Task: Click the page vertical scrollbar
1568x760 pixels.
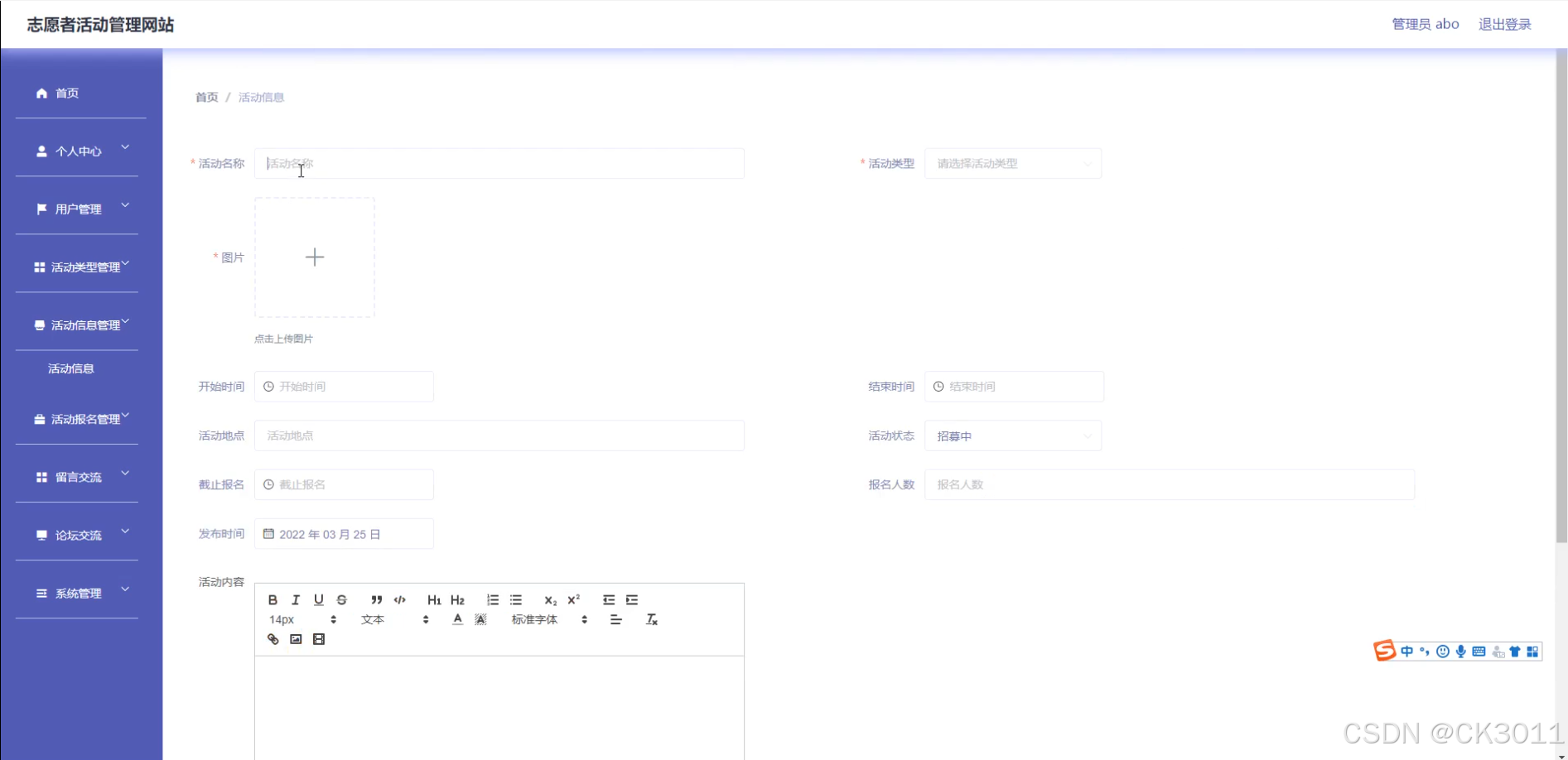Action: (x=1561, y=296)
